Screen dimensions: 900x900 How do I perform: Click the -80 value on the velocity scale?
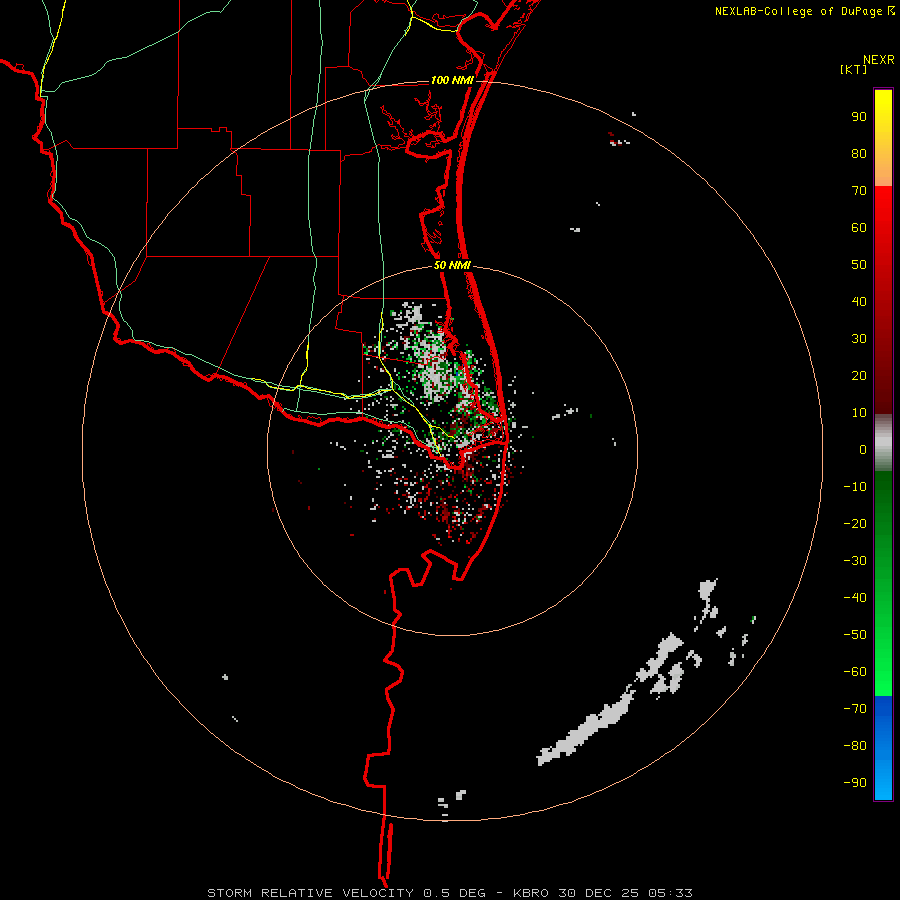855,746
